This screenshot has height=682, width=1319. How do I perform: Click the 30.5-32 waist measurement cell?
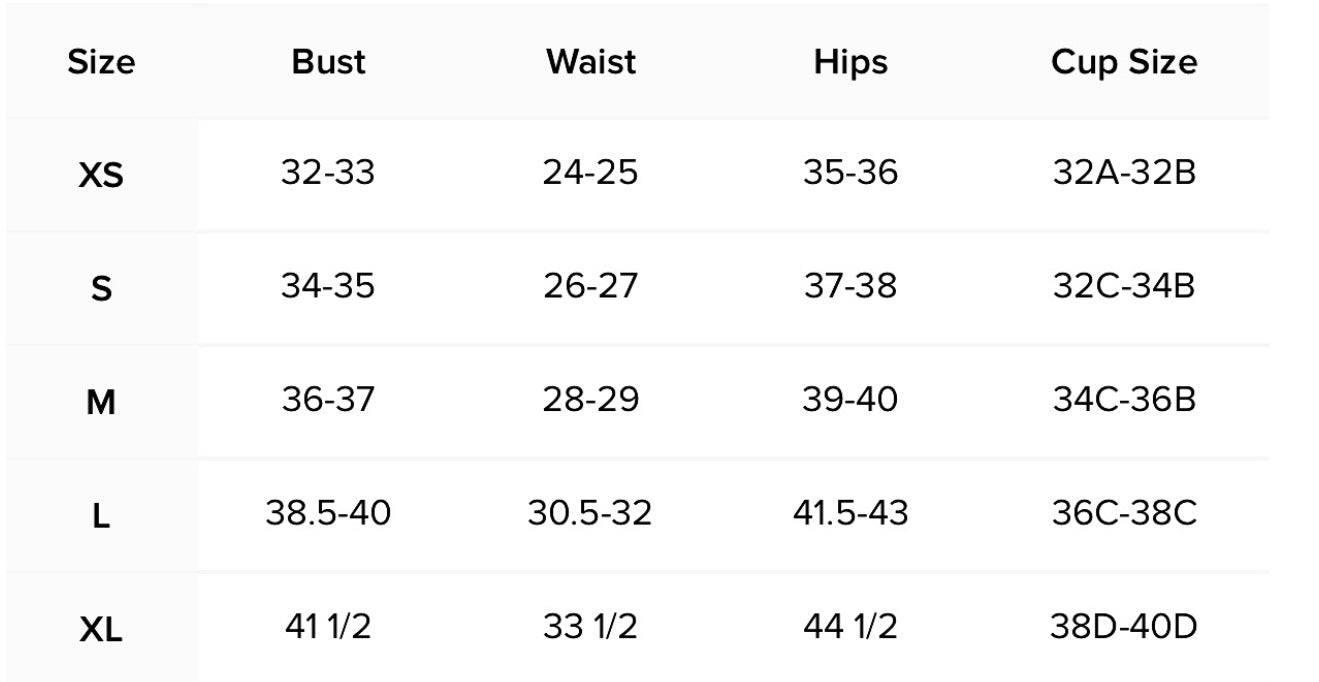590,514
